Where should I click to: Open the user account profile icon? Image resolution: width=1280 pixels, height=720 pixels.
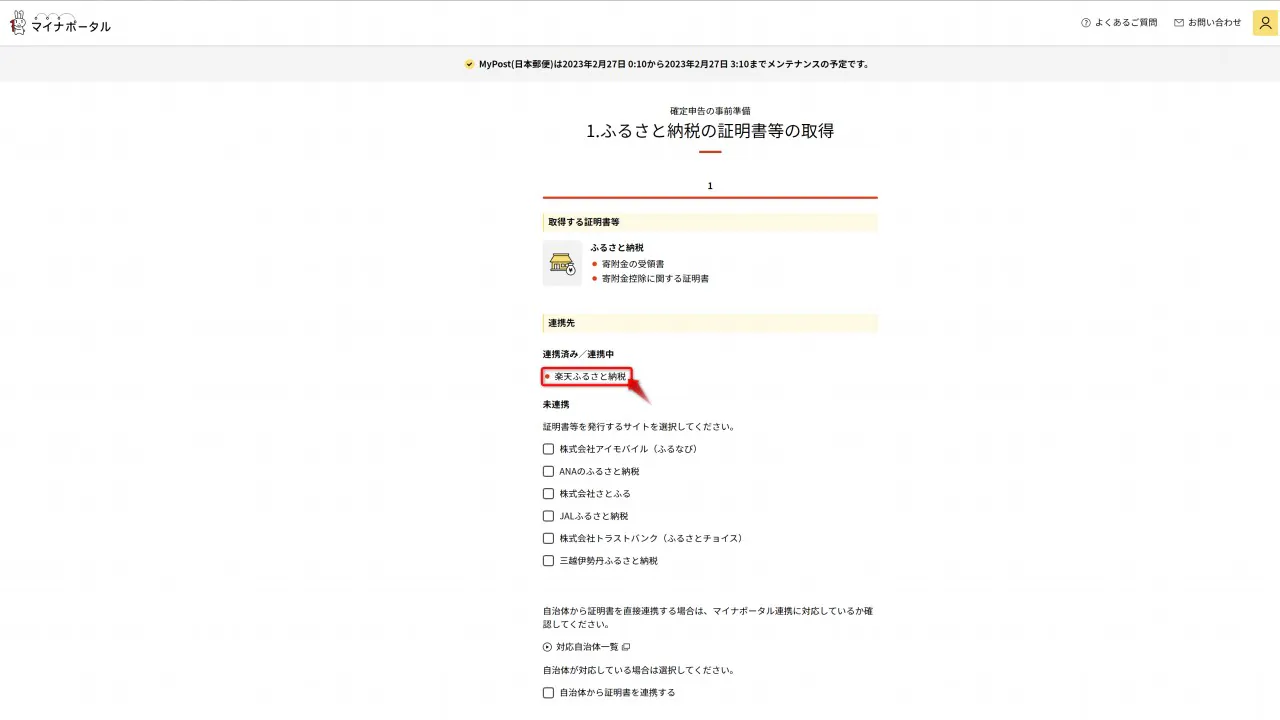(1265, 23)
